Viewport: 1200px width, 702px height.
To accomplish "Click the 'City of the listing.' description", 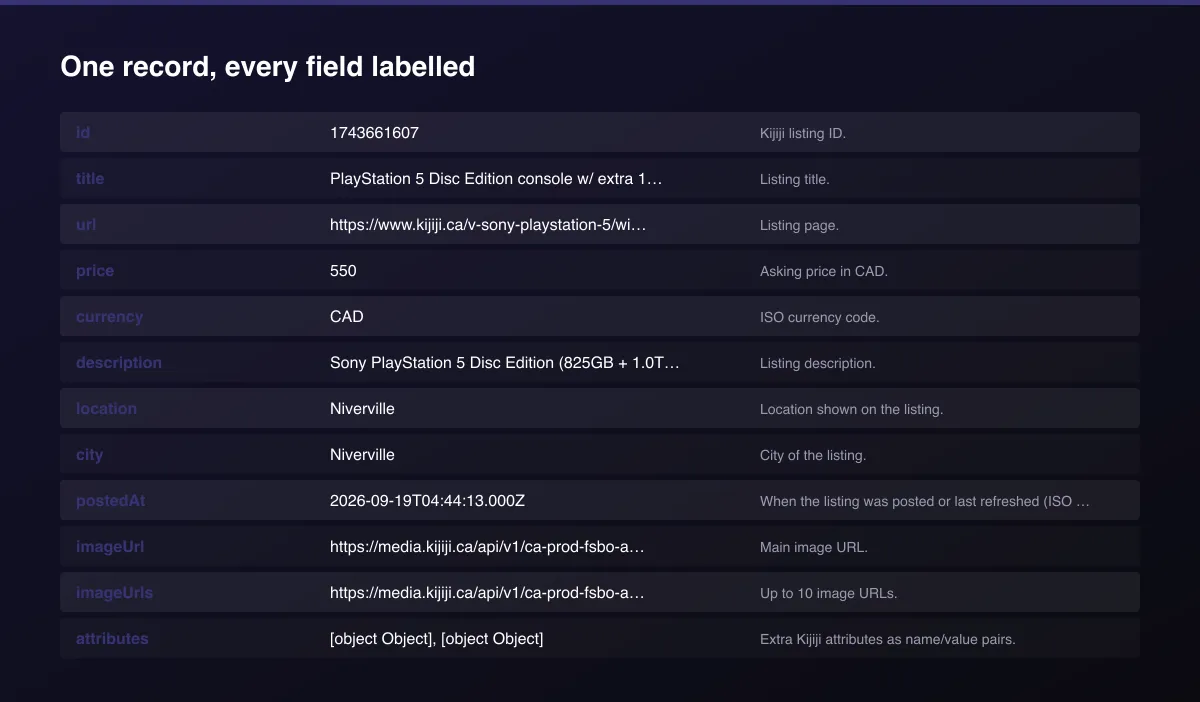I will pyautogui.click(x=813, y=455).
